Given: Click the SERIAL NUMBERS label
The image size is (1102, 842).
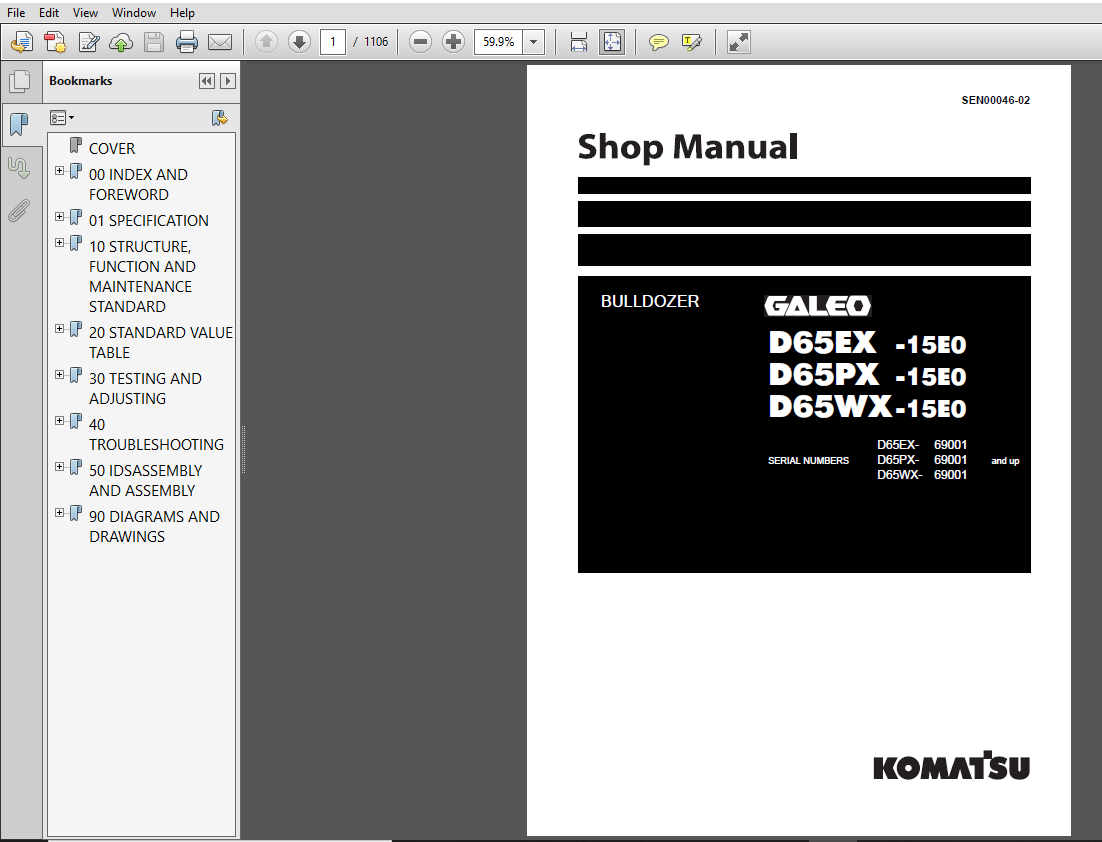Looking at the screenshot, I should [808, 460].
